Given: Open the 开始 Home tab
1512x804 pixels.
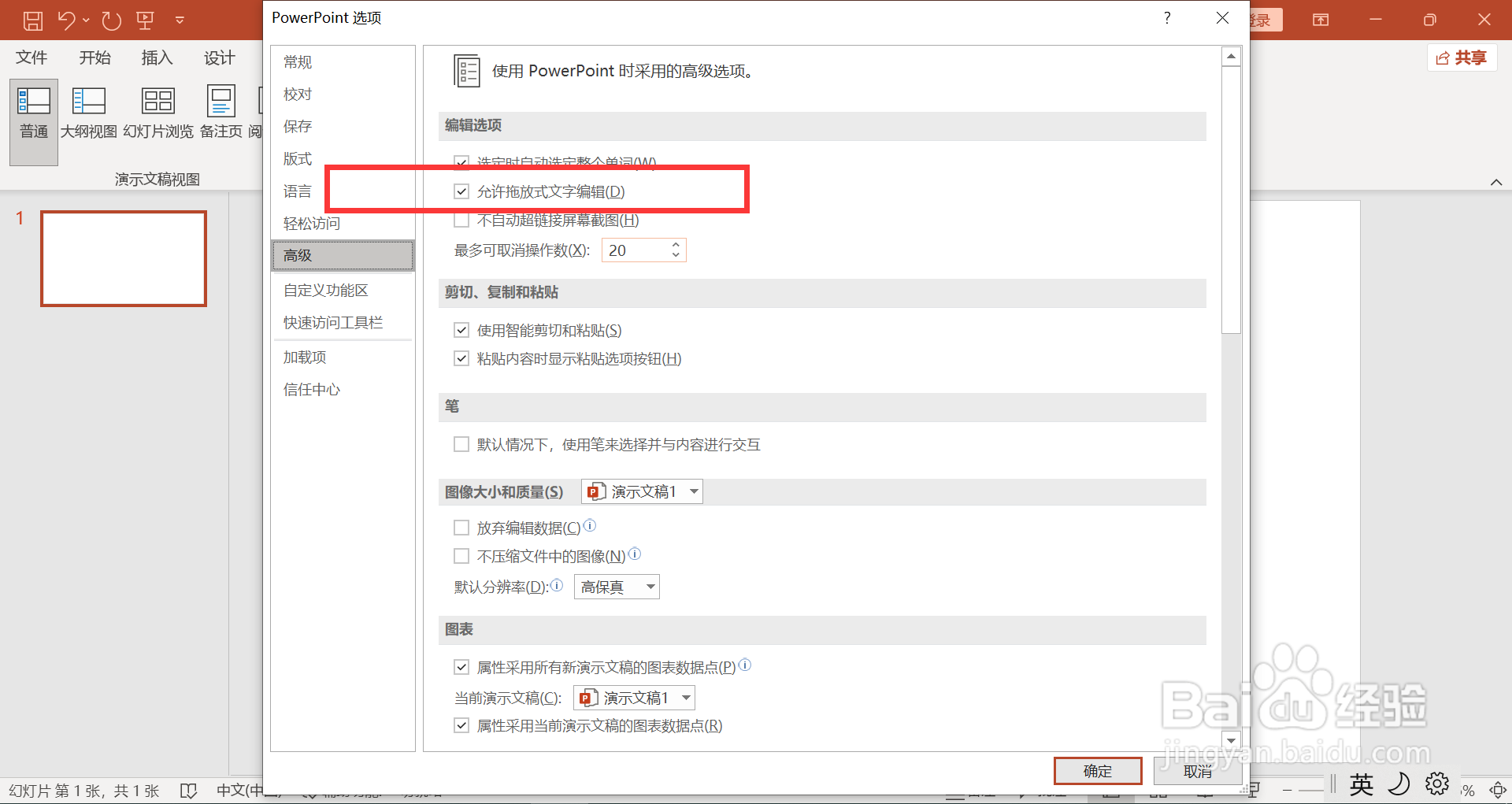Looking at the screenshot, I should point(94,57).
